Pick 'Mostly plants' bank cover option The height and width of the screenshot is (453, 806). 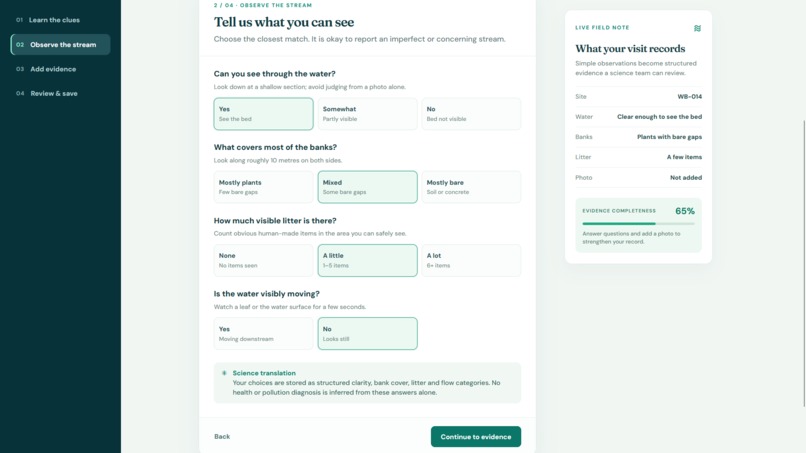pos(263,187)
